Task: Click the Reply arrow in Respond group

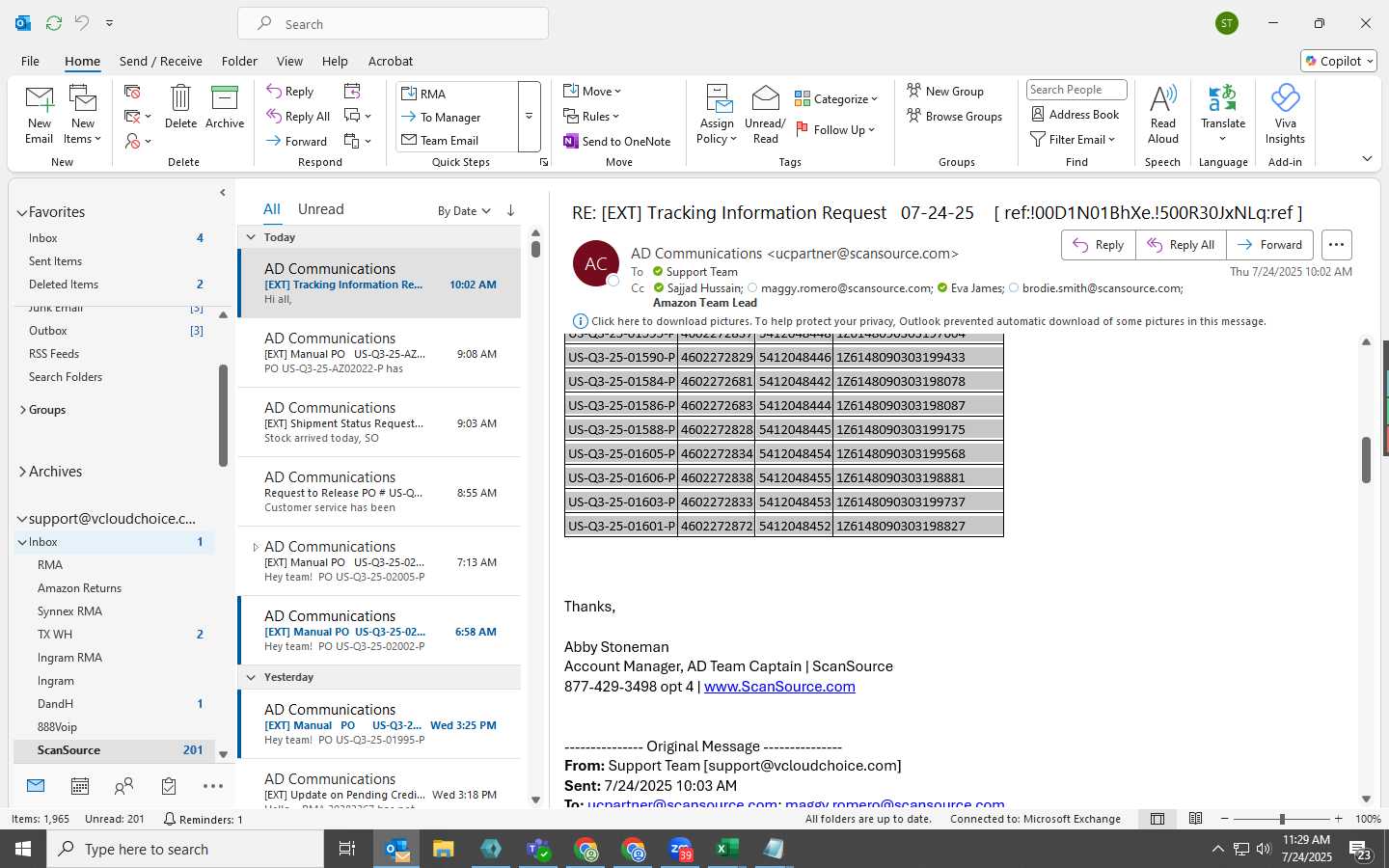Action: (x=290, y=92)
